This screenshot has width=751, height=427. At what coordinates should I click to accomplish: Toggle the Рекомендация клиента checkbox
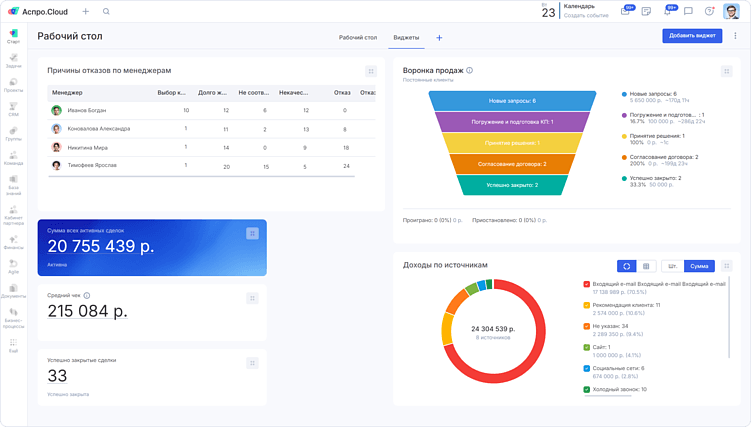tap(587, 305)
